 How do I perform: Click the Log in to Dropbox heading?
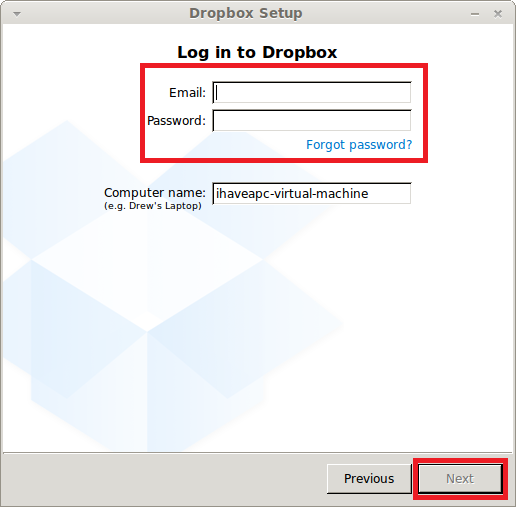[x=257, y=52]
